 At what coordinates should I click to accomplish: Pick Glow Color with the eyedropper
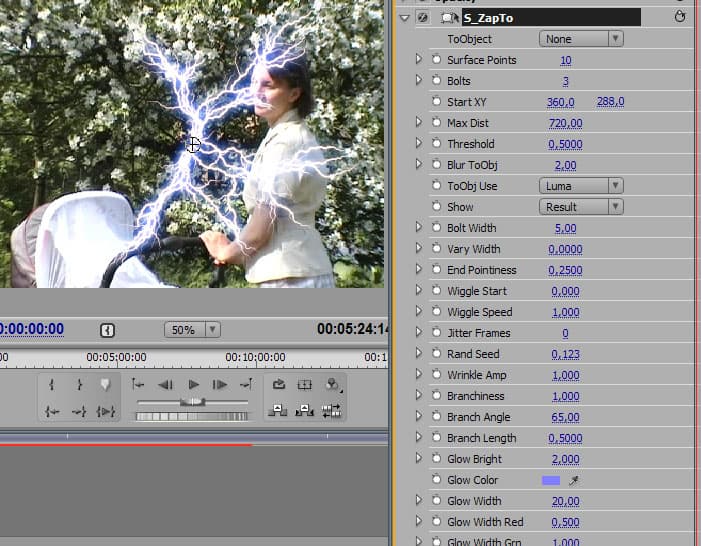[574, 480]
